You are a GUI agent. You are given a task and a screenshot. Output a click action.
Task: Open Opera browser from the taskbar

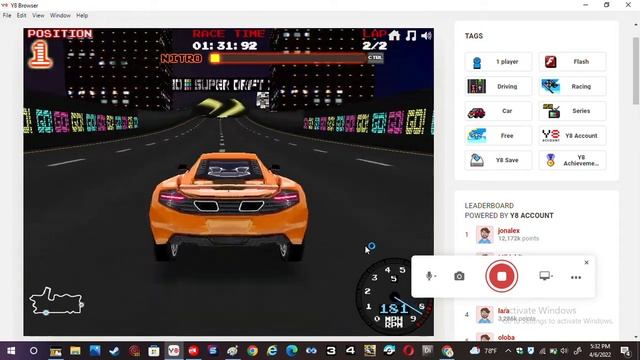pos(409,351)
